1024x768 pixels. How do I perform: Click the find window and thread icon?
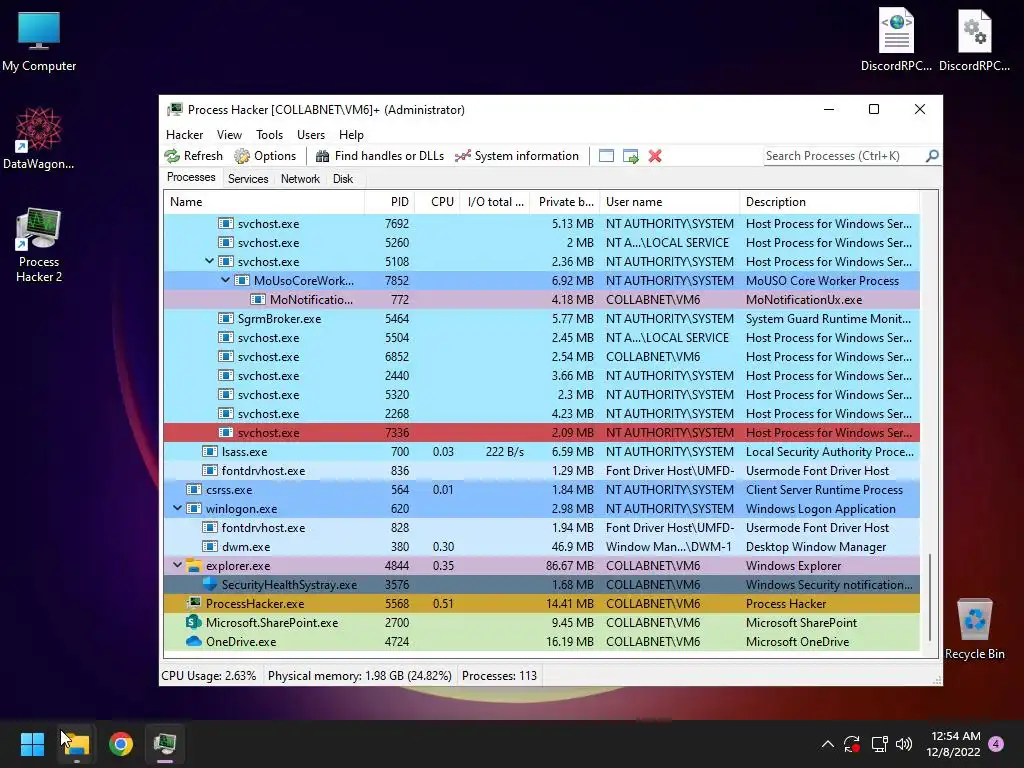point(630,156)
